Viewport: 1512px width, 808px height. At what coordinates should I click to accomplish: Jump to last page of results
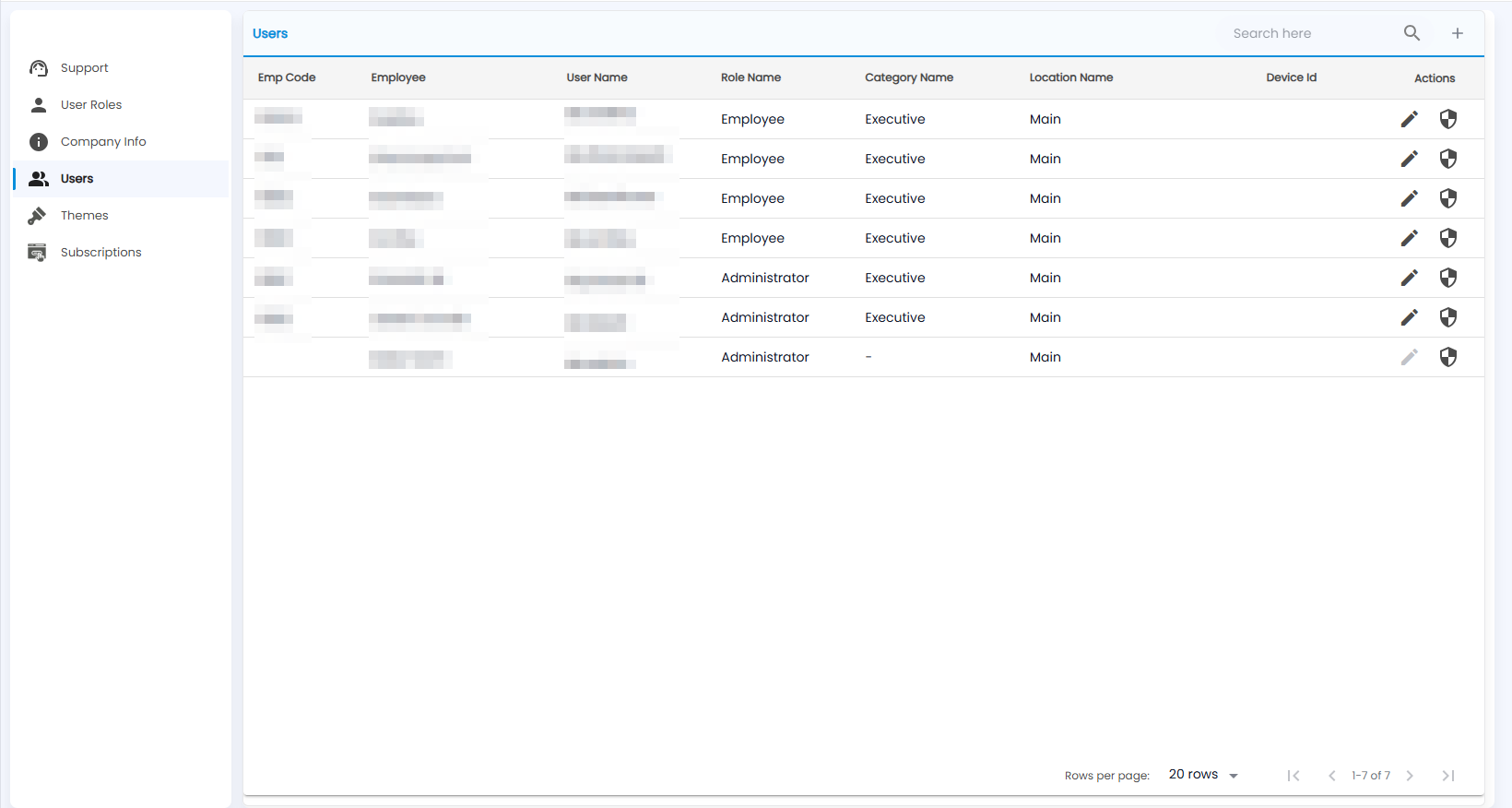click(1448, 776)
